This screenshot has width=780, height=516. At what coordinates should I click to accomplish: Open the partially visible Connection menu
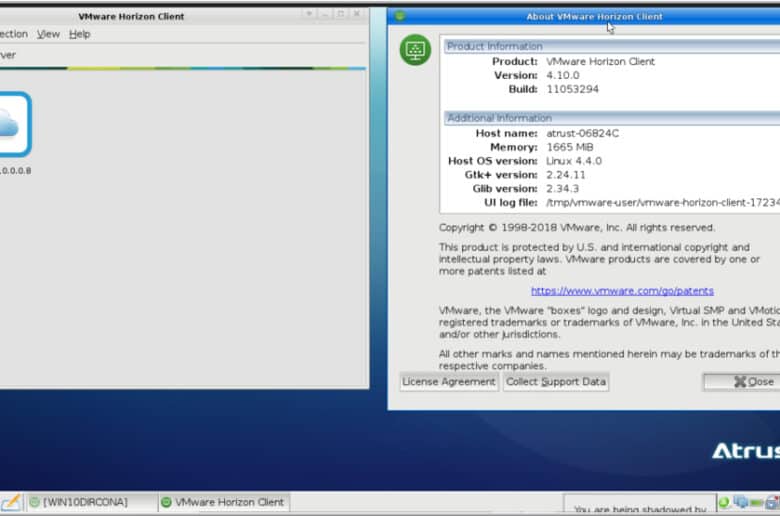point(14,34)
